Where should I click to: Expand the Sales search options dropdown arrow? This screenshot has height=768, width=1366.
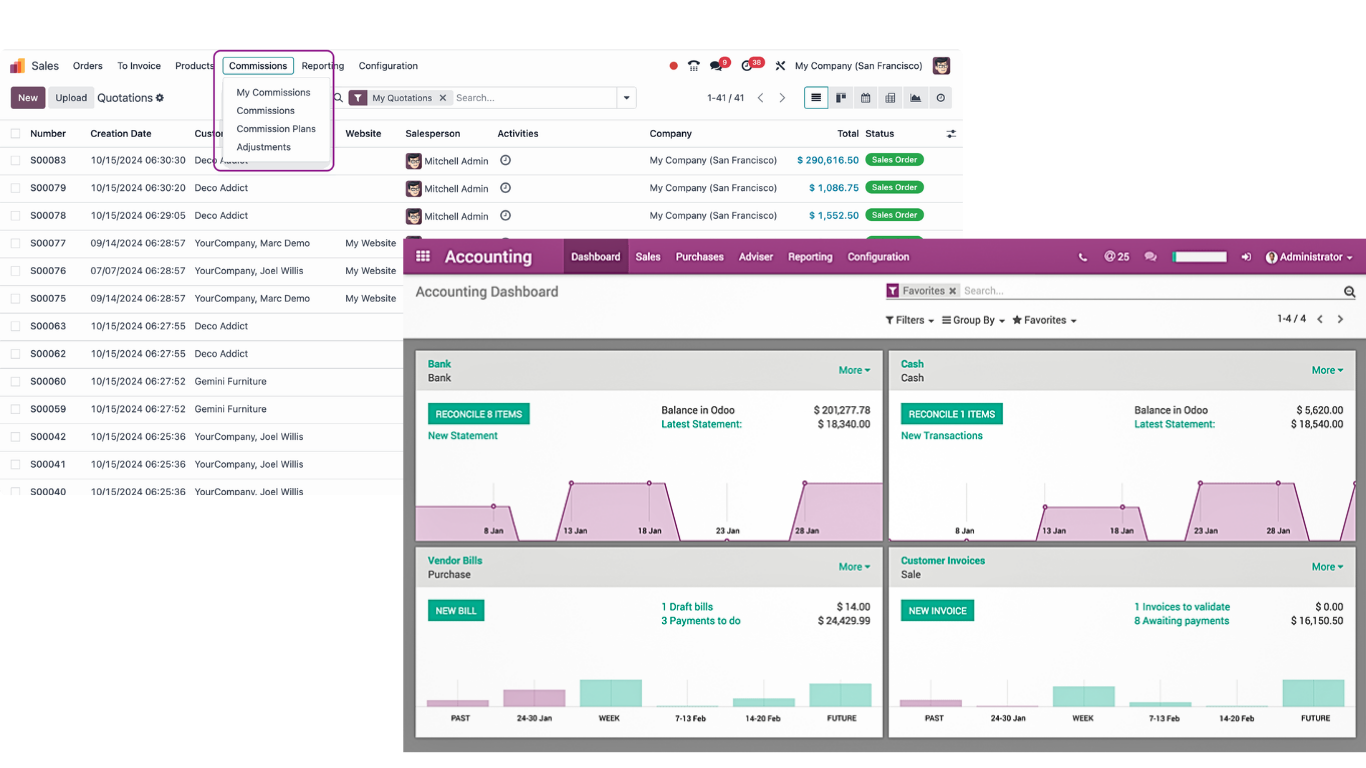627,98
